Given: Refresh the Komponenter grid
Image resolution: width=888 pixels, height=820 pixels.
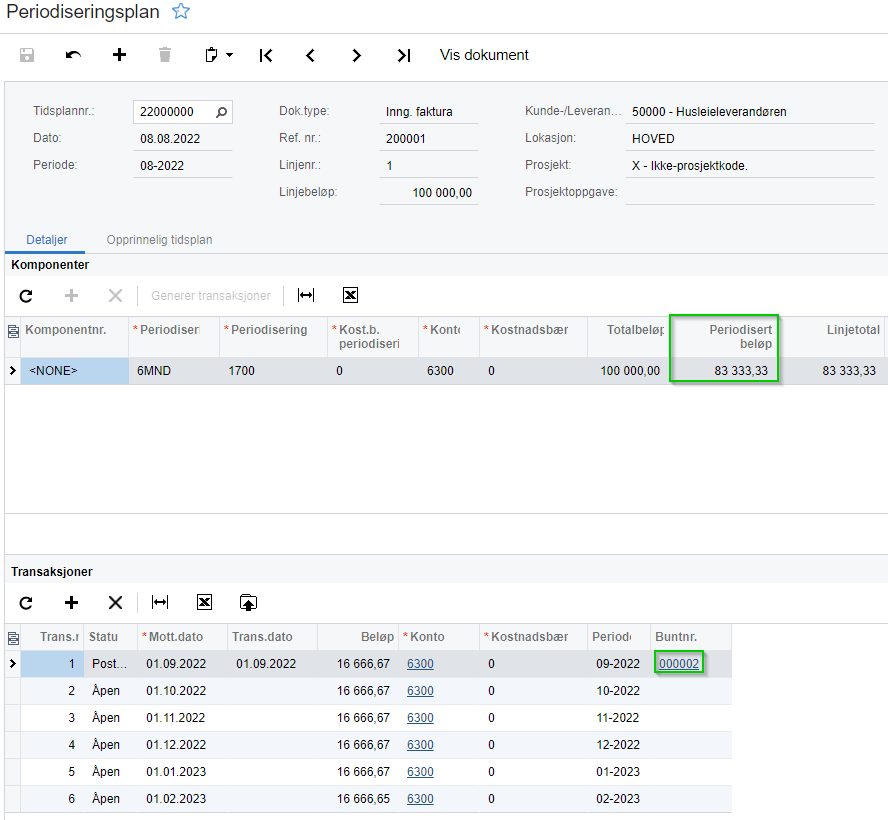Looking at the screenshot, I should coord(26,296).
